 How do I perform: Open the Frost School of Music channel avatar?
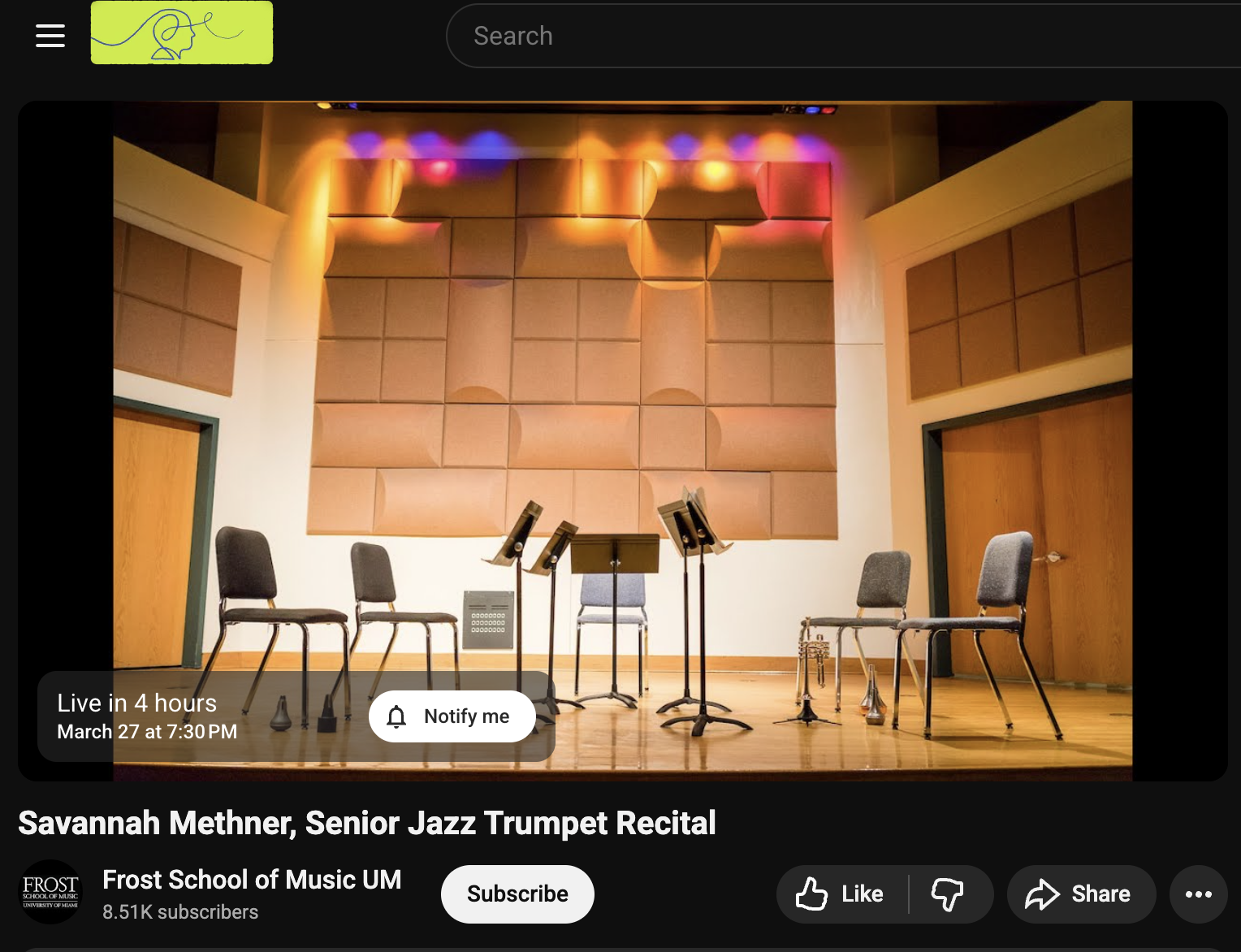tap(50, 892)
